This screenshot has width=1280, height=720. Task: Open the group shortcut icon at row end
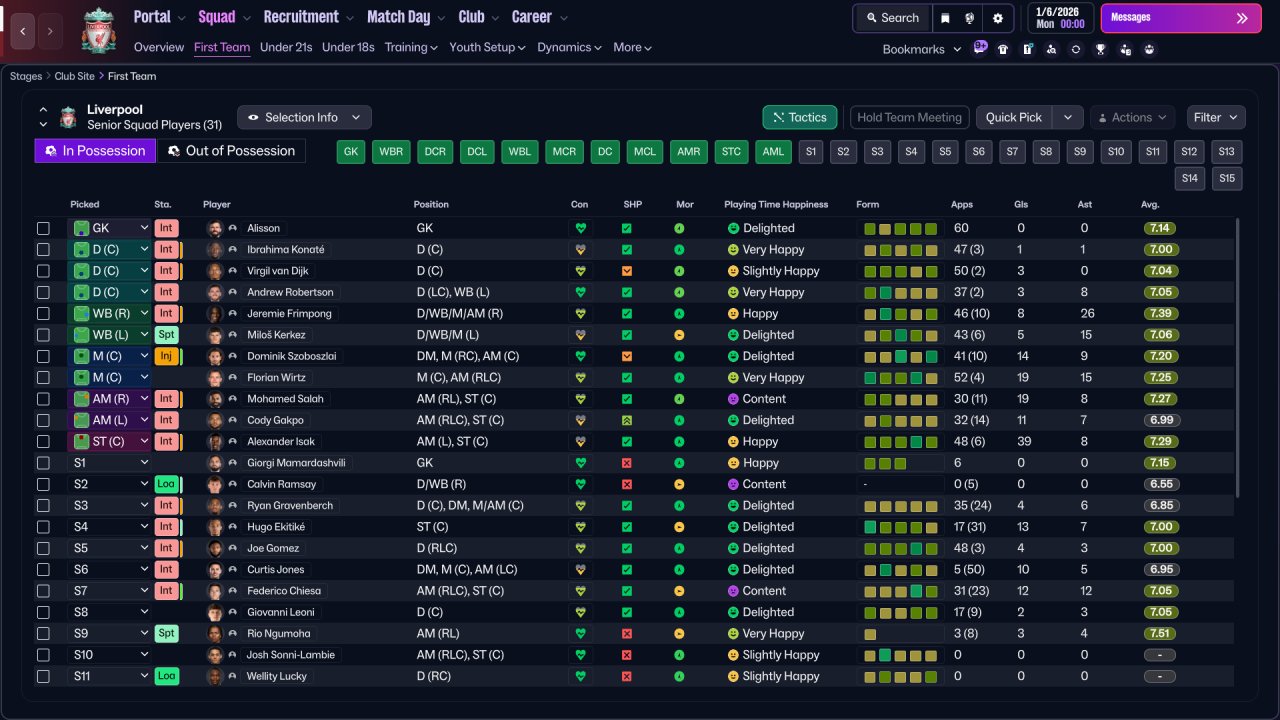[x=1149, y=49]
